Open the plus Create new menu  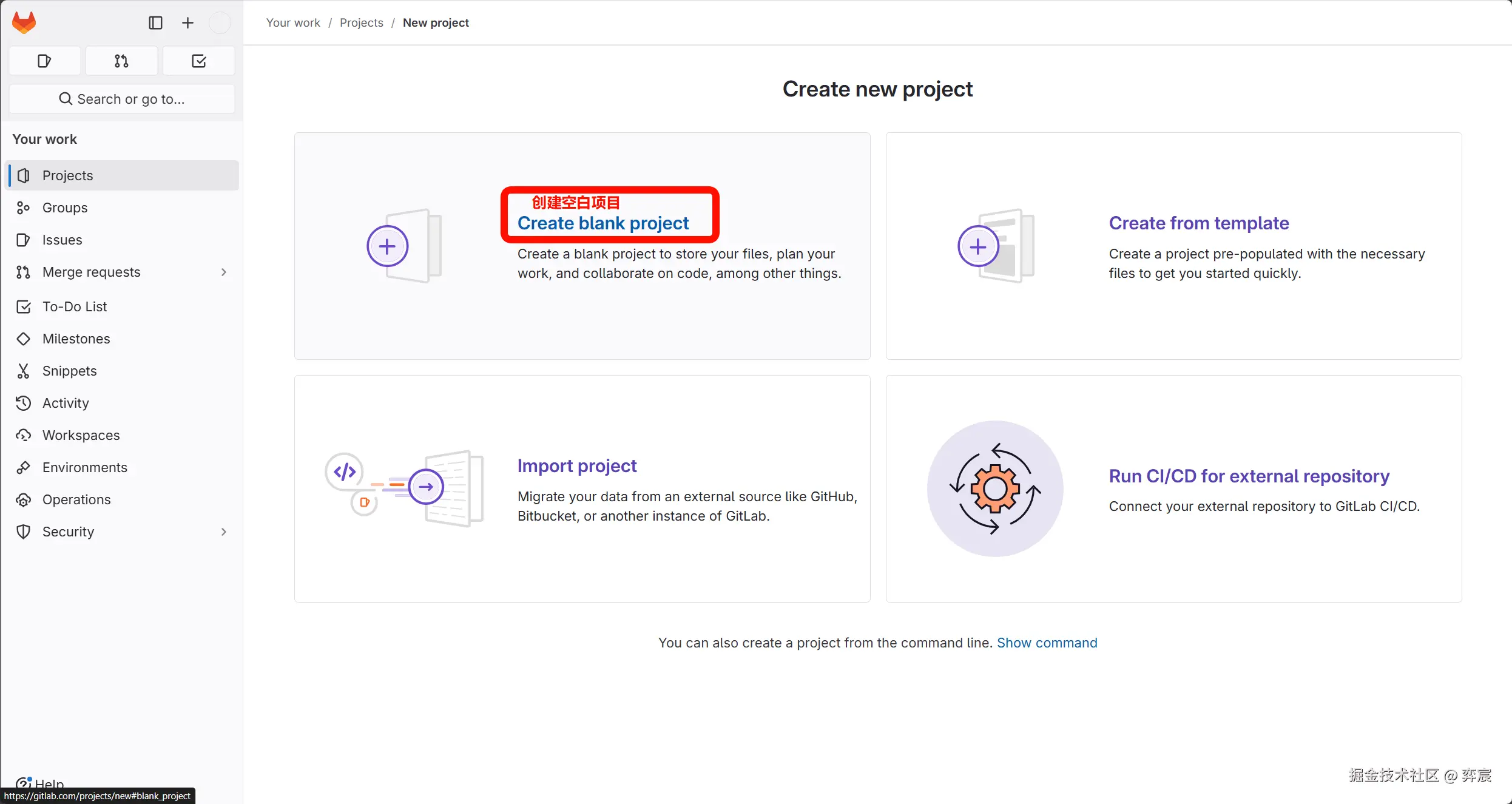[187, 22]
